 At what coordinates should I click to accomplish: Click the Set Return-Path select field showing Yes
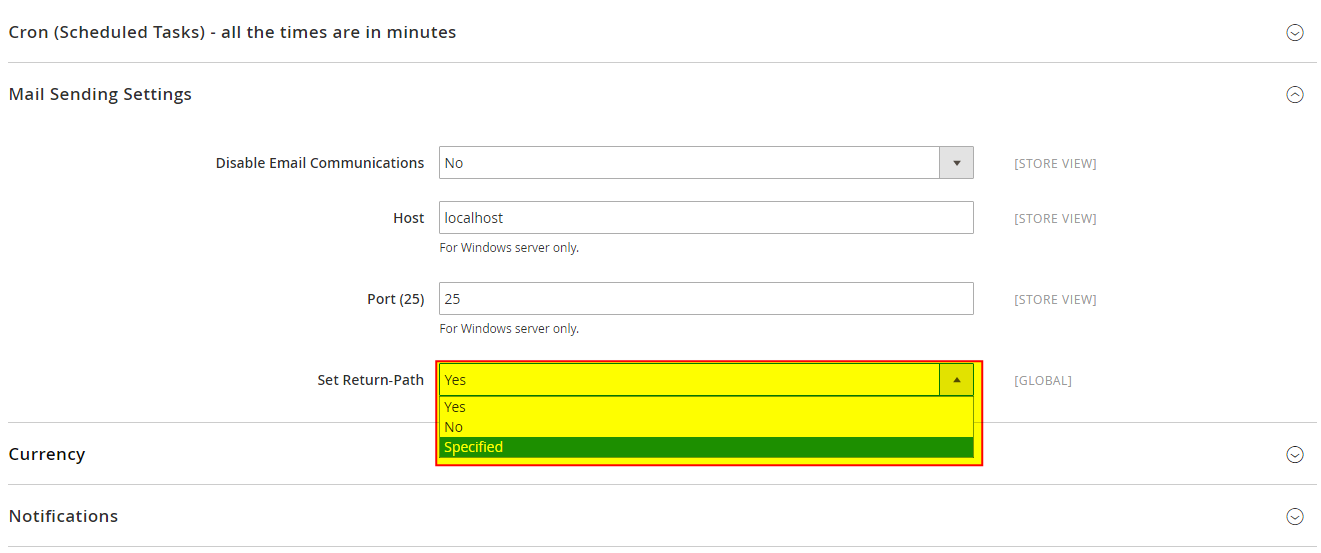pyautogui.click(x=690, y=380)
